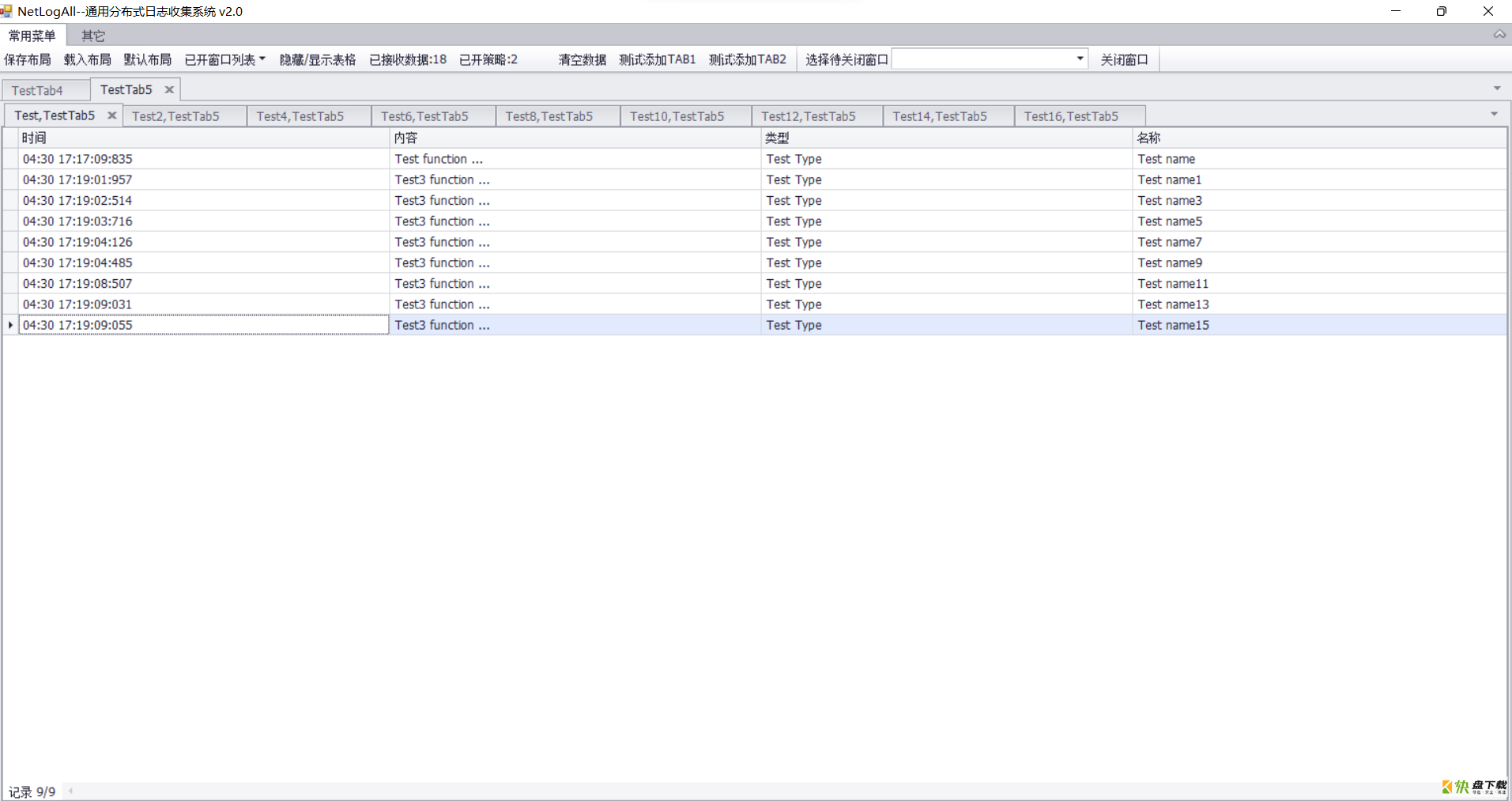Click the 'Test function ...' content cell
Image resolution: width=1512 pixels, height=801 pixels.
tap(575, 159)
